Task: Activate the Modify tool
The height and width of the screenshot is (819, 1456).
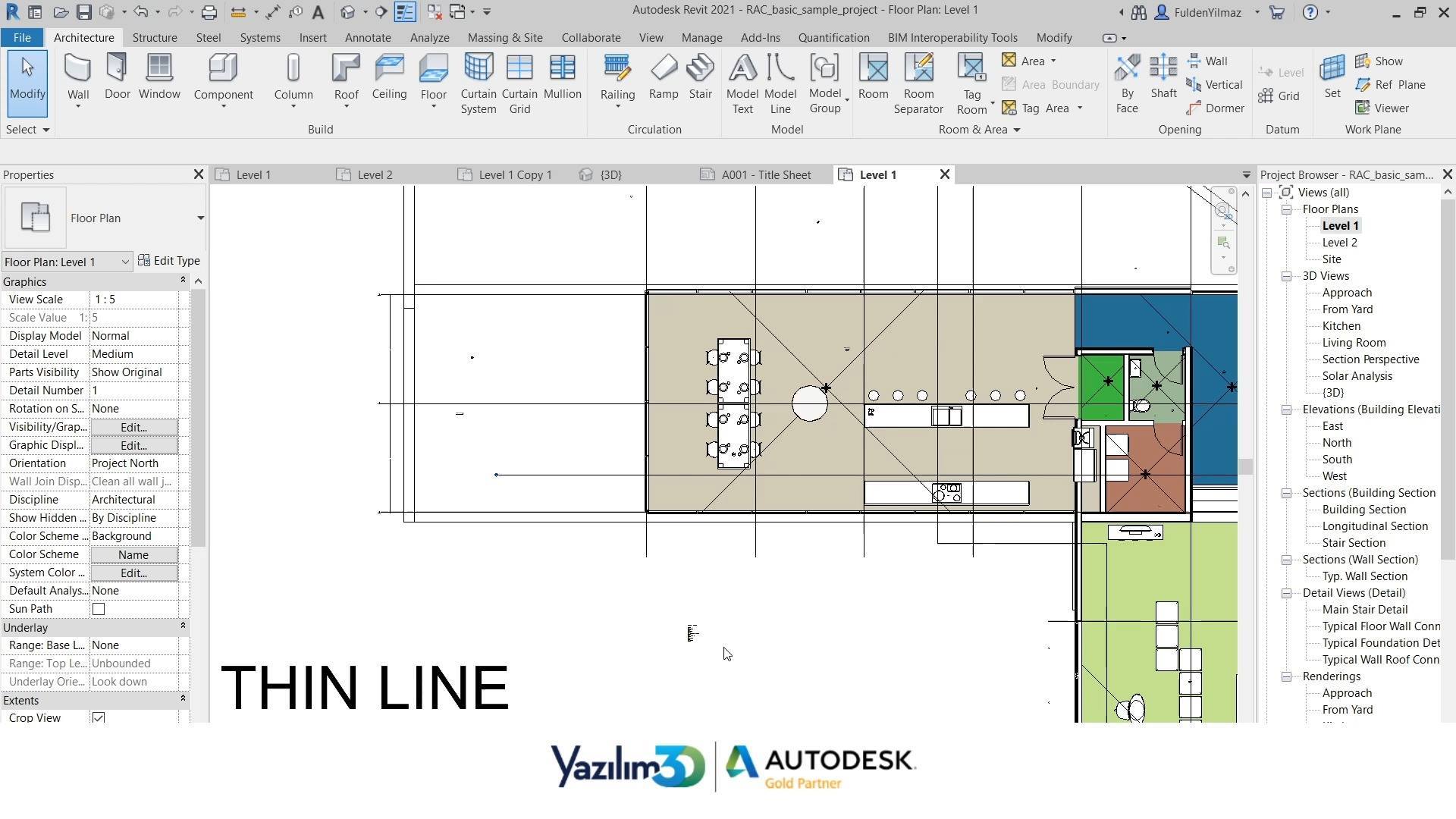Action: [27, 83]
